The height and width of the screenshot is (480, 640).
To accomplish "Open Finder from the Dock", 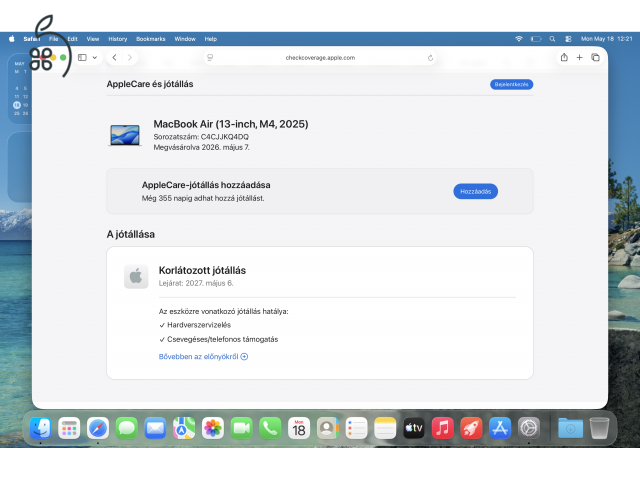I will (x=40, y=428).
